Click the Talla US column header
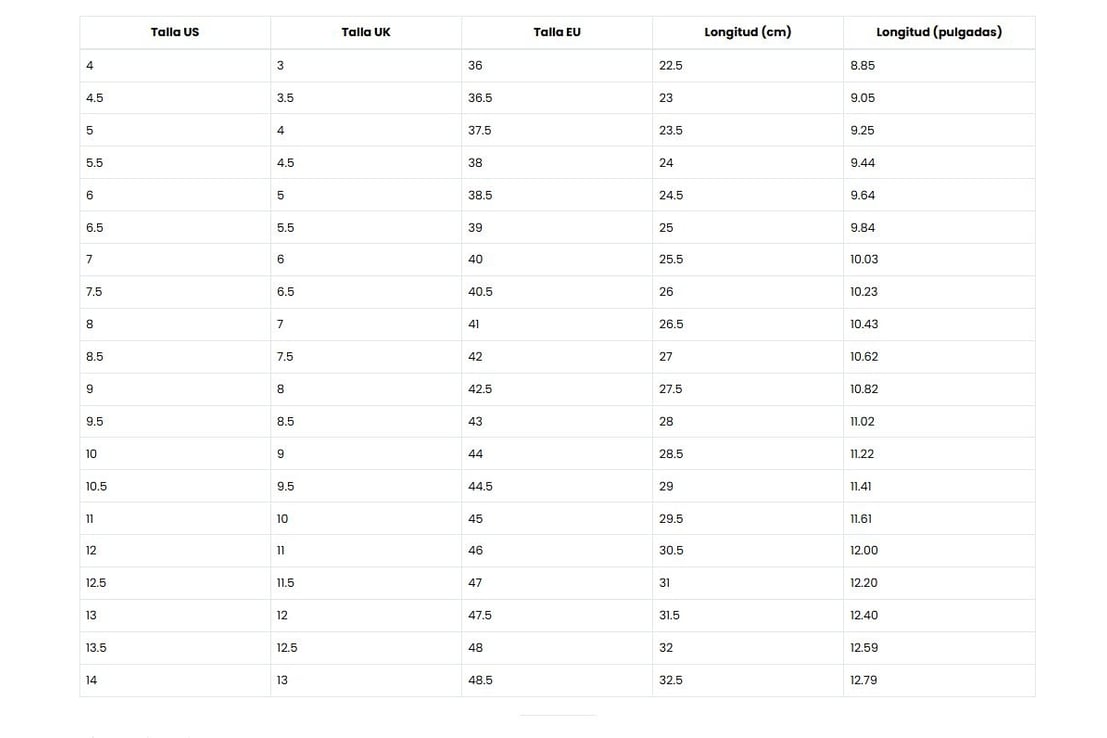Screen dimensions: 1107x738 click(175, 32)
